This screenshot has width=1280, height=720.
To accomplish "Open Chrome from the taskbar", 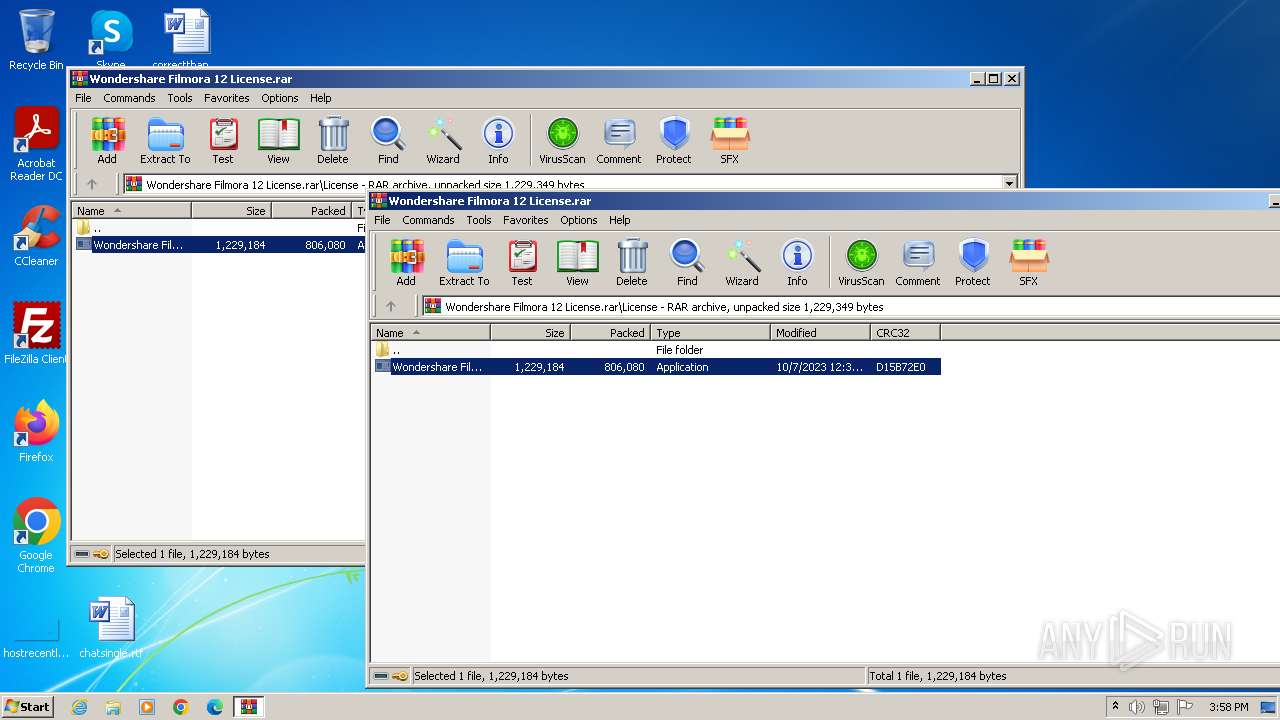I will [x=181, y=707].
